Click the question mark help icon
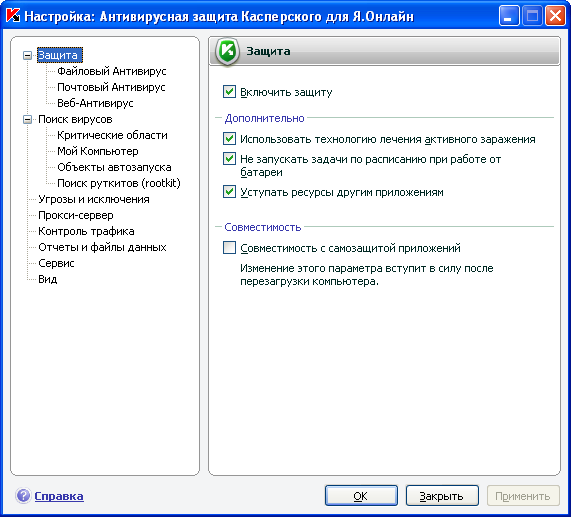Screen dimensions: 571x517 click(23, 496)
